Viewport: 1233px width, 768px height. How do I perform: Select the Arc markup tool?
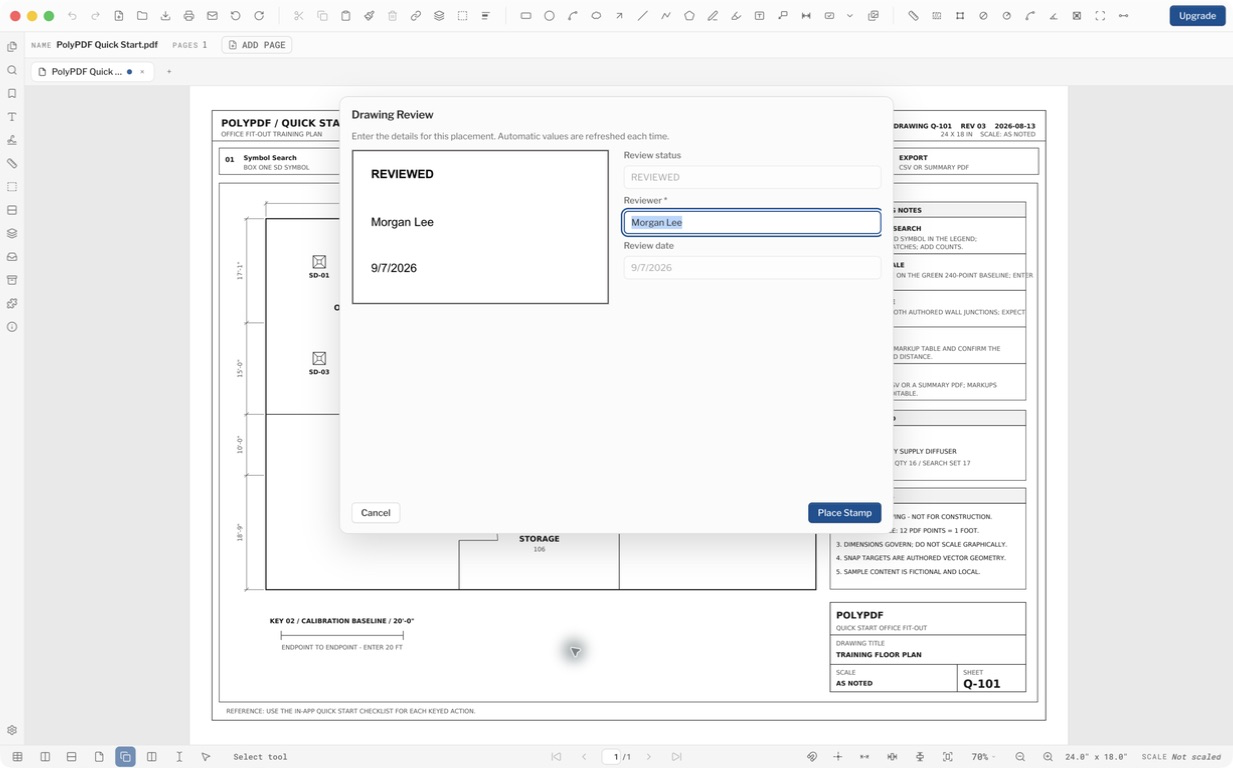[573, 16]
